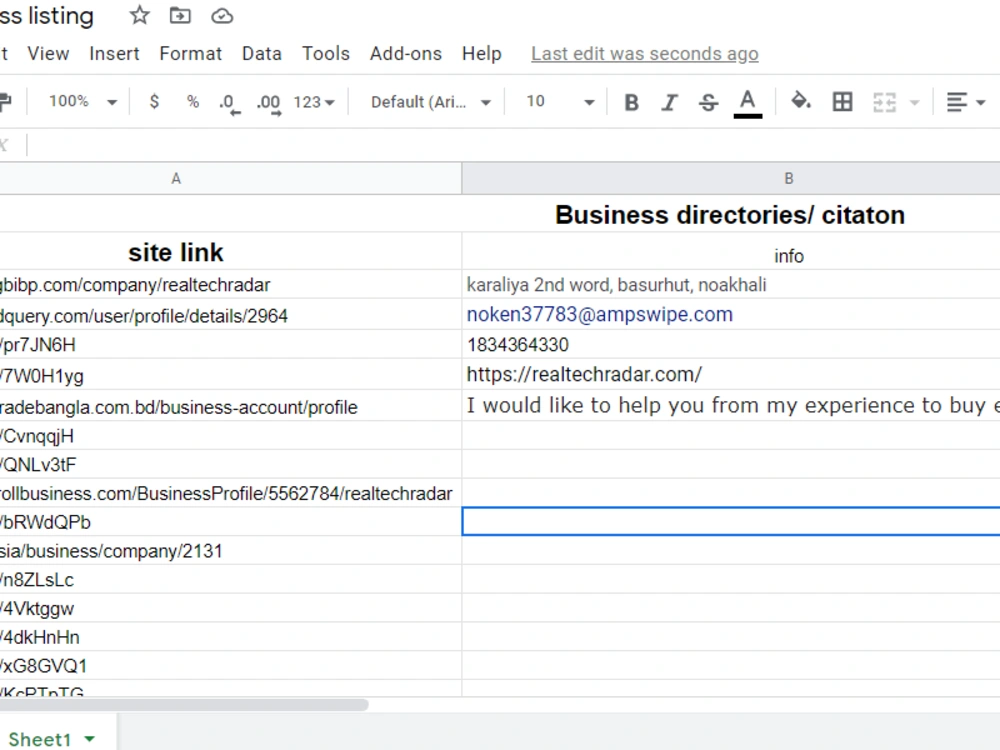Select the karaliya 2nd word address cell
The width and height of the screenshot is (1000, 750).
(x=731, y=284)
